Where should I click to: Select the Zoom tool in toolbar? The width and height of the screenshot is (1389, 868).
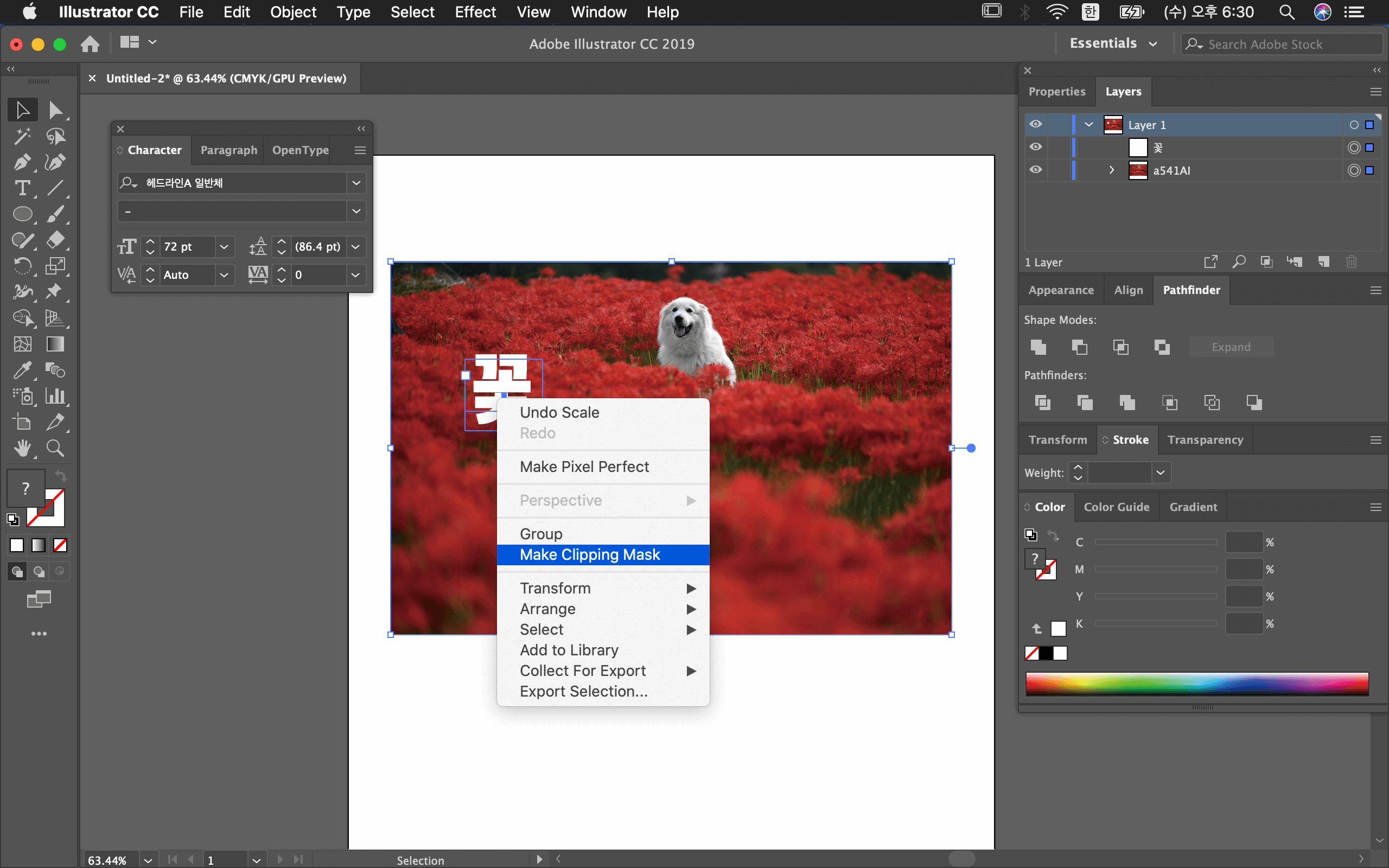tap(55, 448)
